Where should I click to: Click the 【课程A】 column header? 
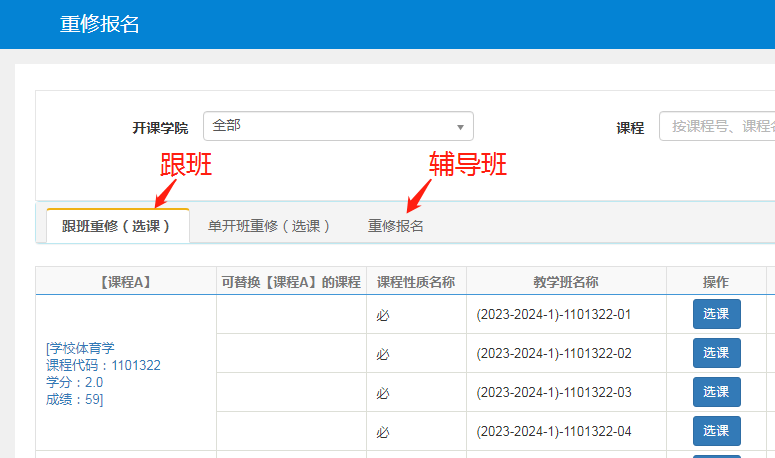coord(126,282)
